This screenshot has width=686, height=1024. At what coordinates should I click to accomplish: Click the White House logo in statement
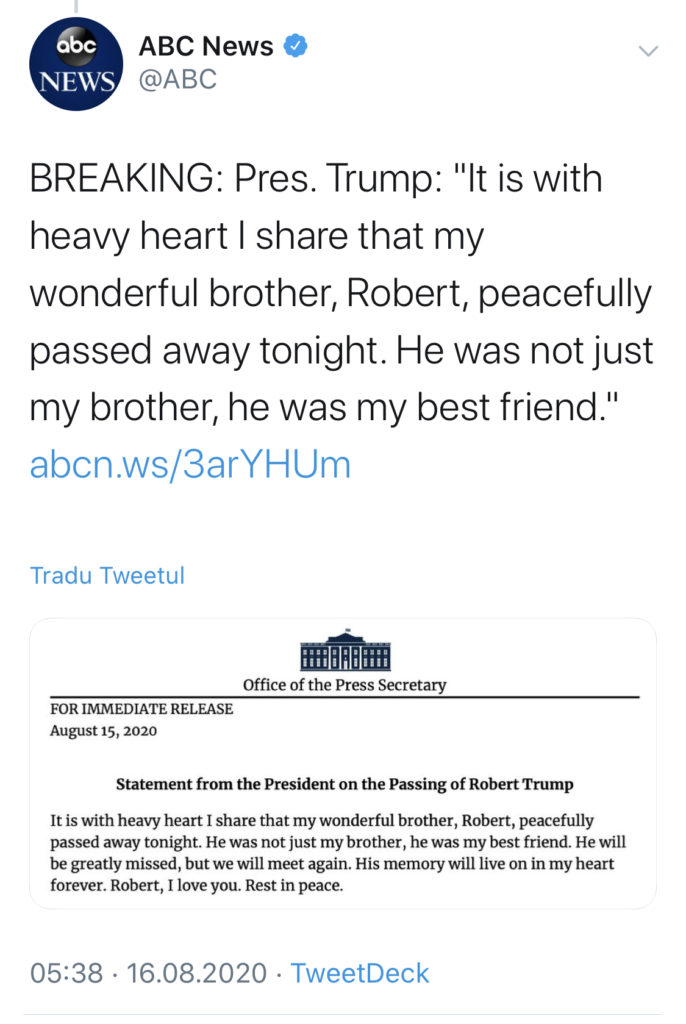pyautogui.click(x=345, y=651)
